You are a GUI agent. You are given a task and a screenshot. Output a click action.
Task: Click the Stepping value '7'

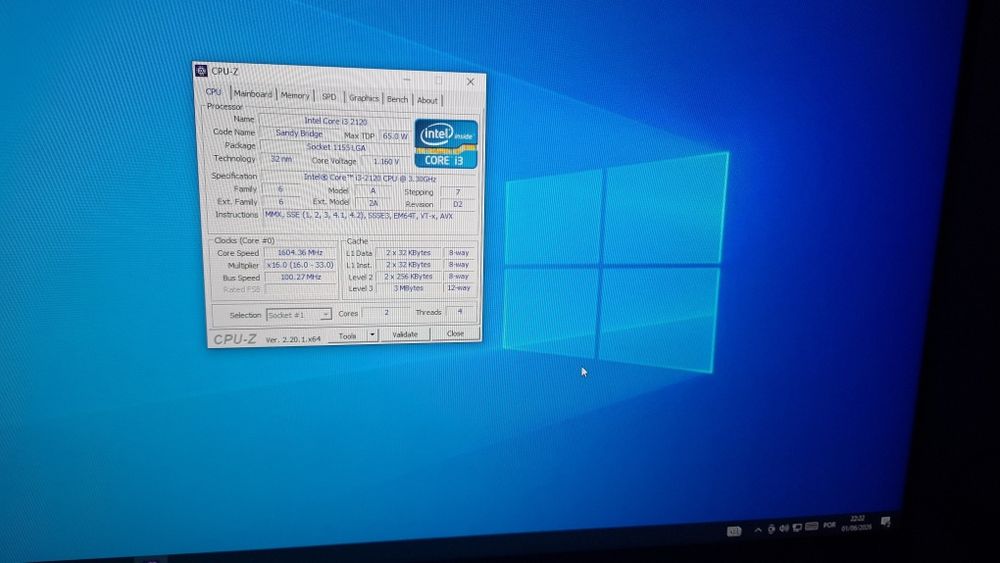pyautogui.click(x=457, y=192)
